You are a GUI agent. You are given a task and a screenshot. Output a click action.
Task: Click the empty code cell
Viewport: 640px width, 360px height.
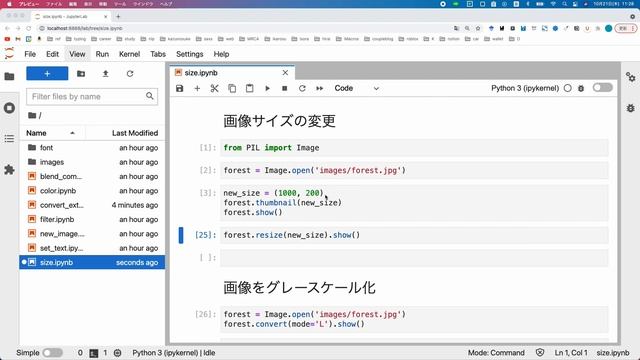[414, 258]
